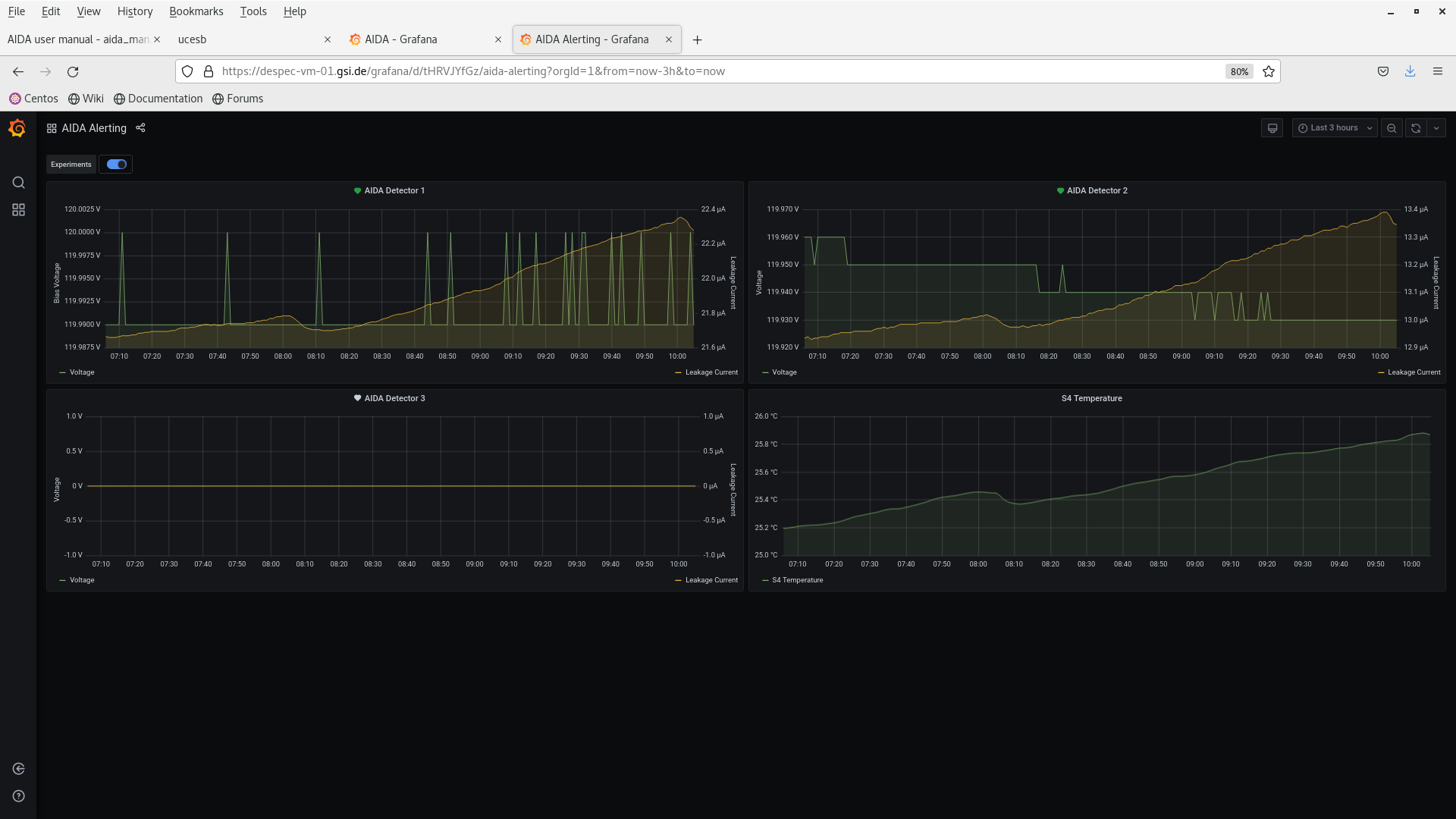Open the File menu

point(16,11)
